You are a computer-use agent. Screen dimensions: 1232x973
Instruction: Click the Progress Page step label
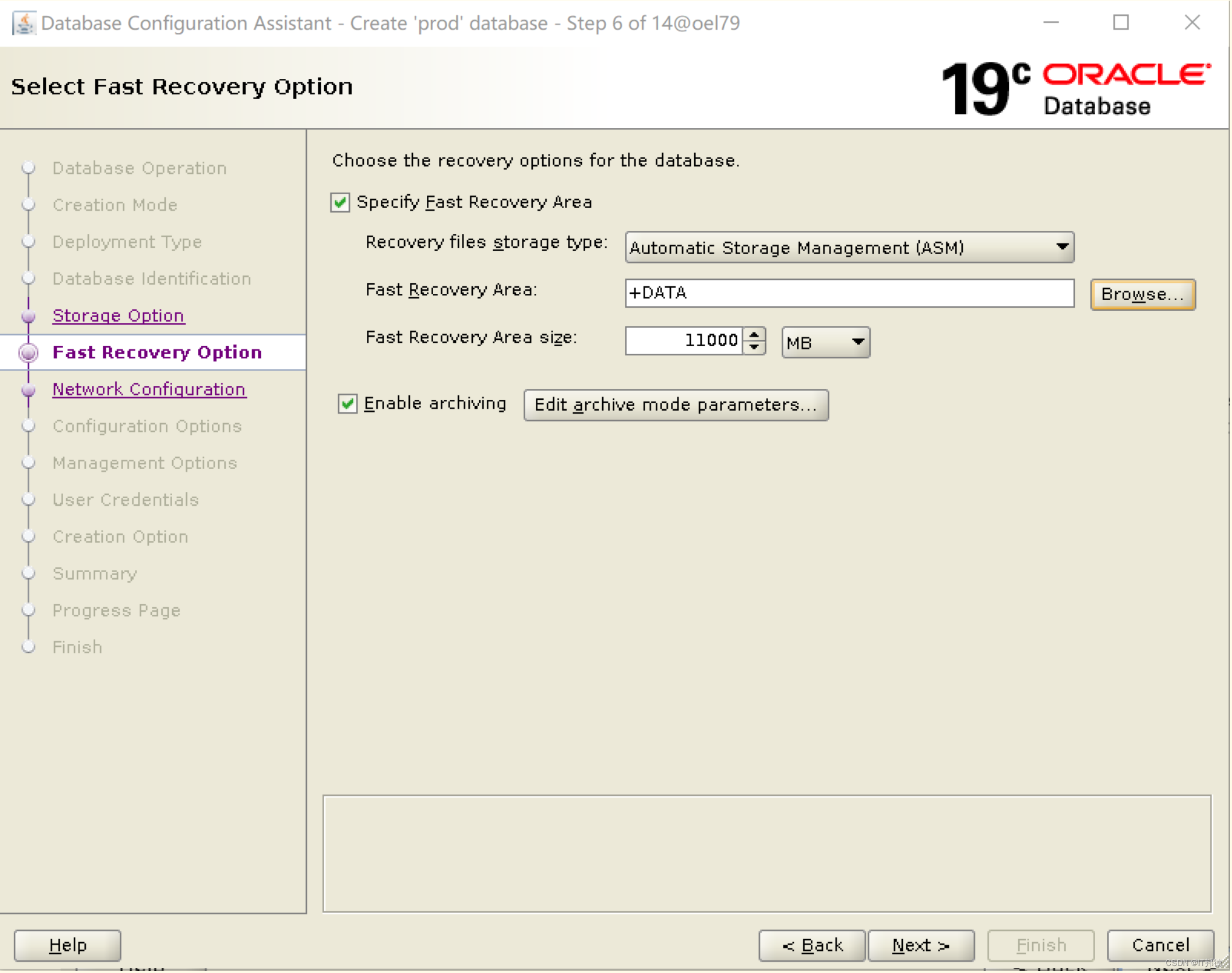tap(116, 610)
